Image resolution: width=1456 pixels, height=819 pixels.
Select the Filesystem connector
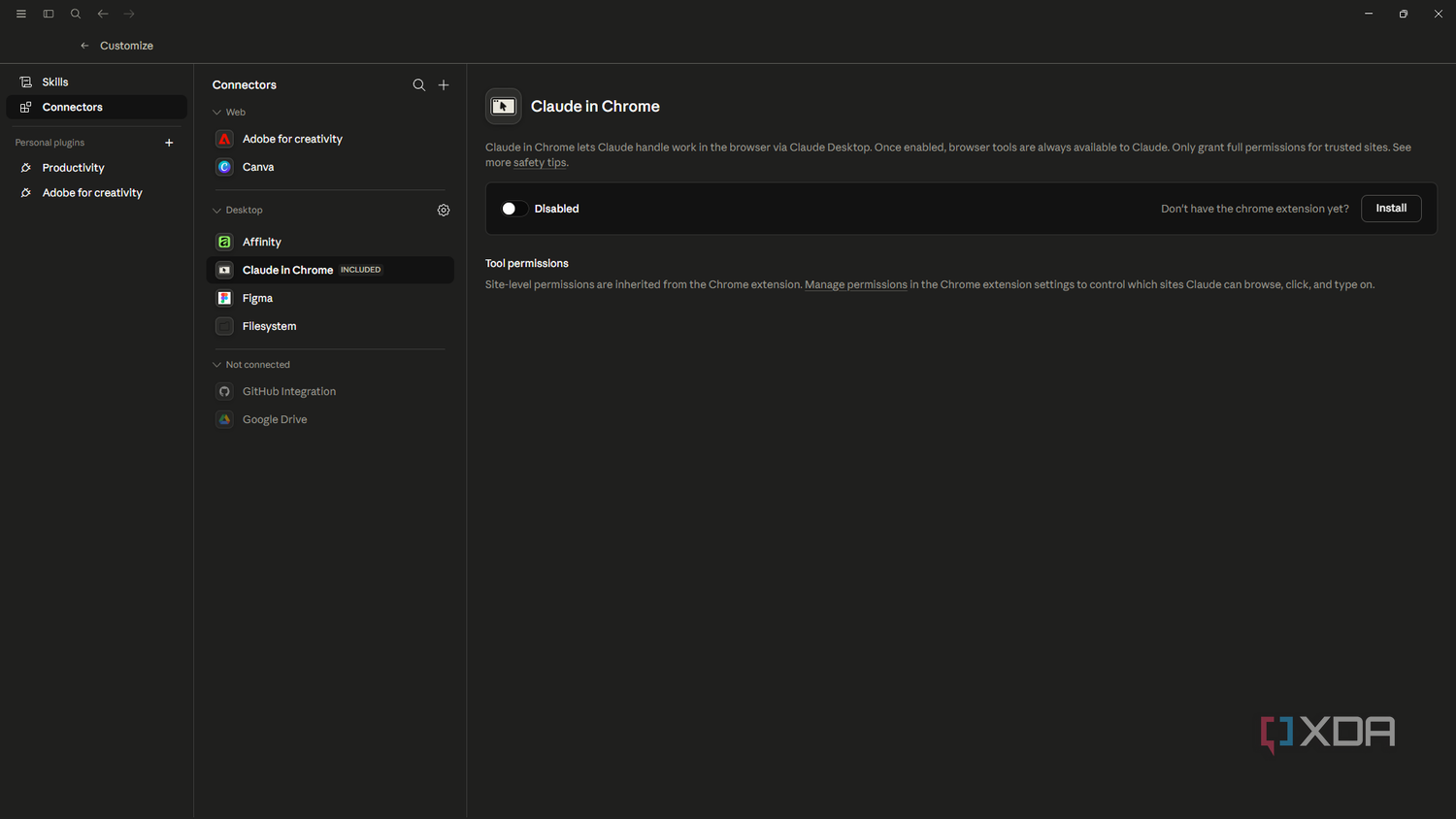point(330,326)
